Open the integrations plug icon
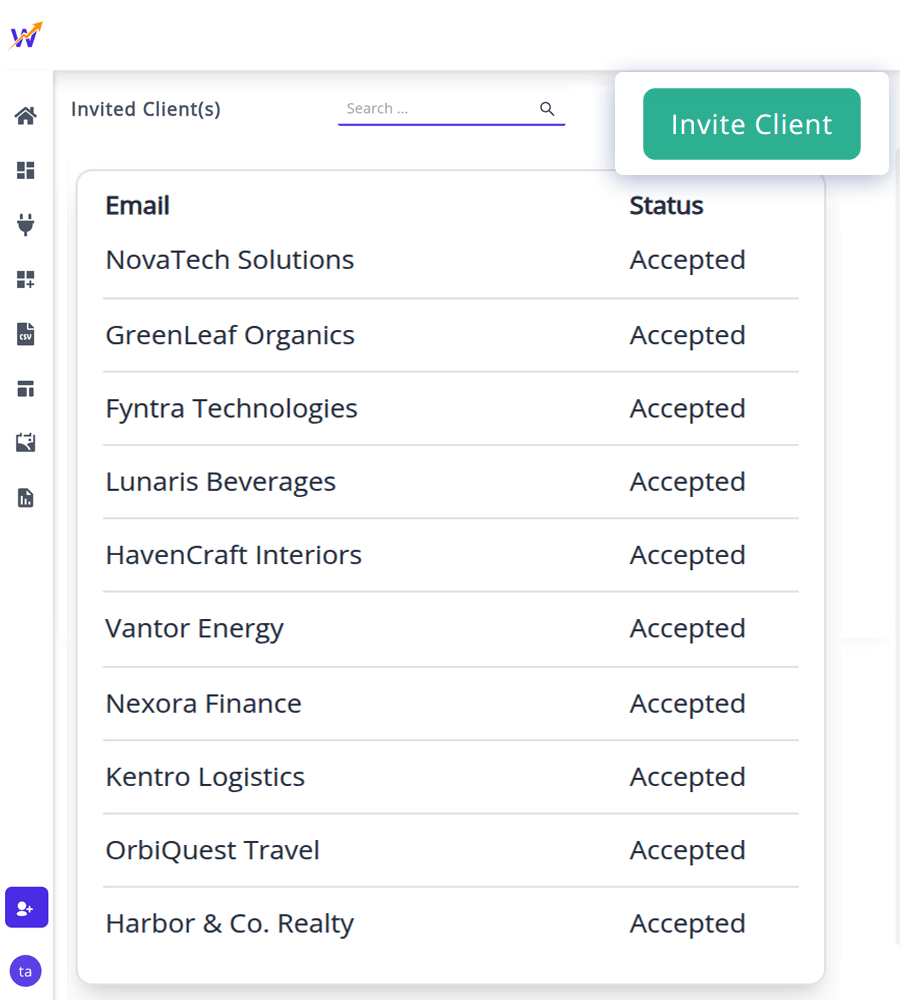The height and width of the screenshot is (1000, 900). pos(25,224)
